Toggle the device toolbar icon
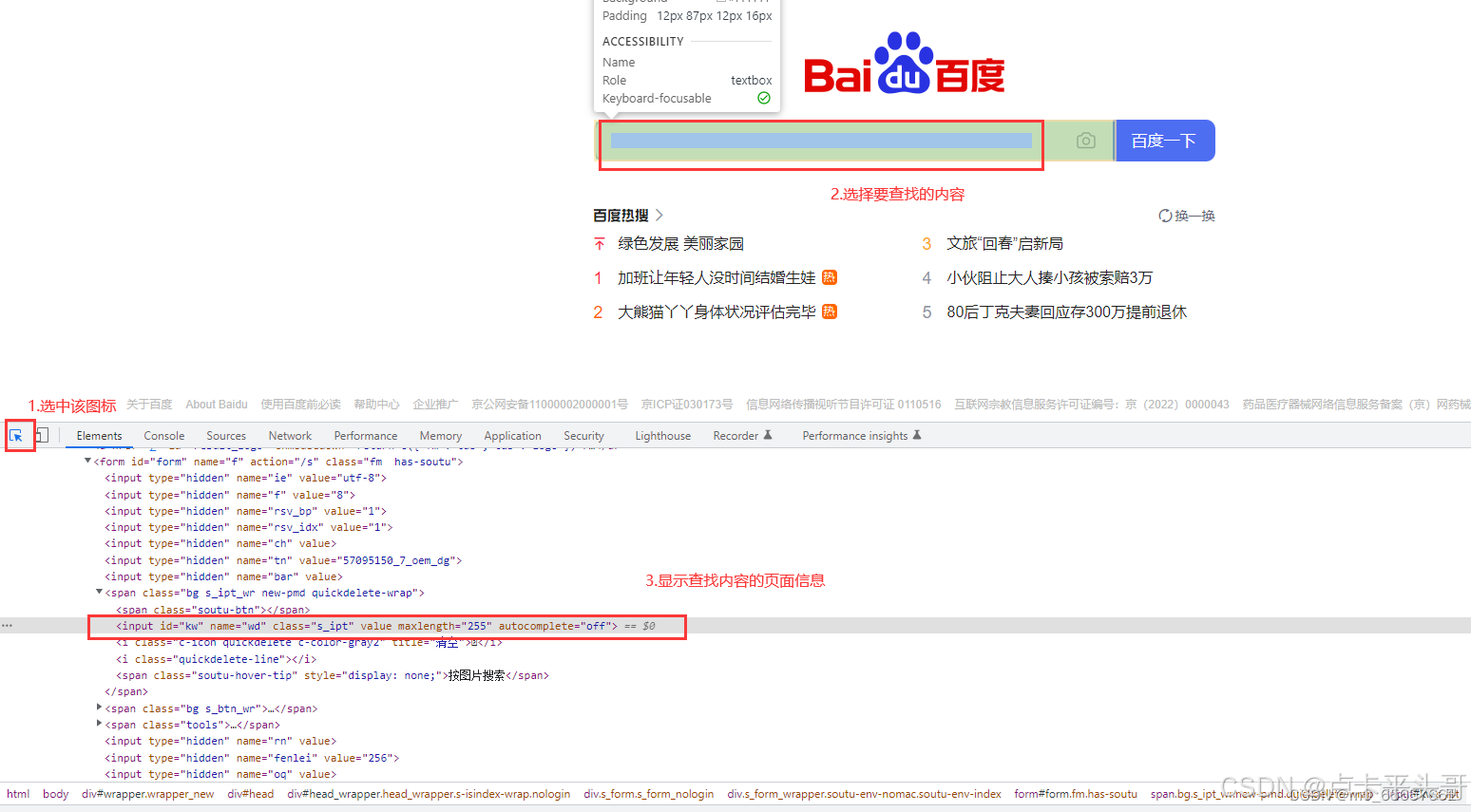The width and height of the screenshot is (1471, 812). point(42,436)
